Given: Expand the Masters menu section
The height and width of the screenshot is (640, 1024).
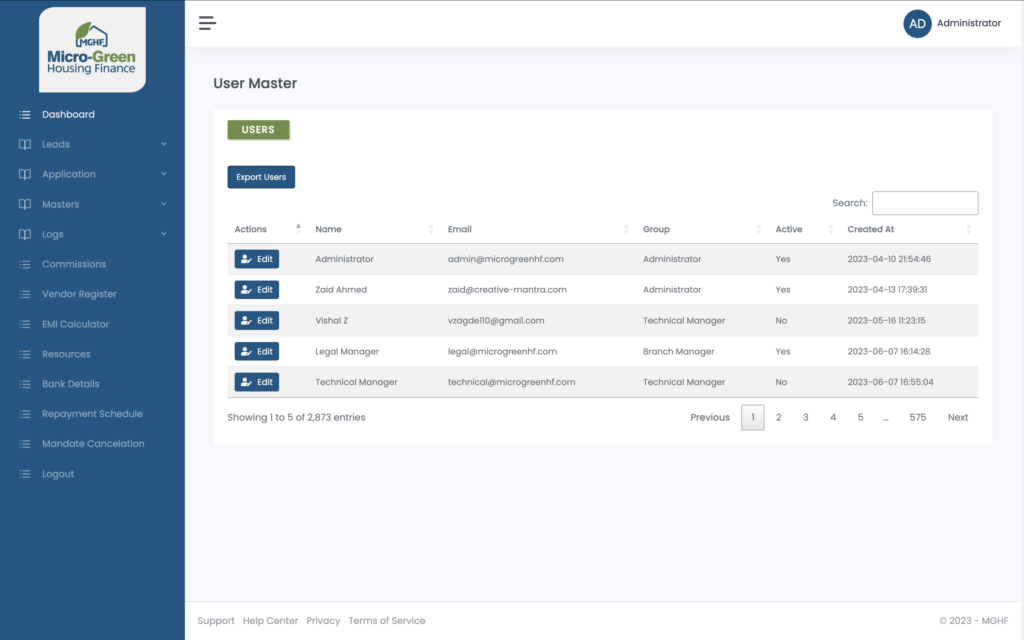Looking at the screenshot, I should pyautogui.click(x=92, y=204).
